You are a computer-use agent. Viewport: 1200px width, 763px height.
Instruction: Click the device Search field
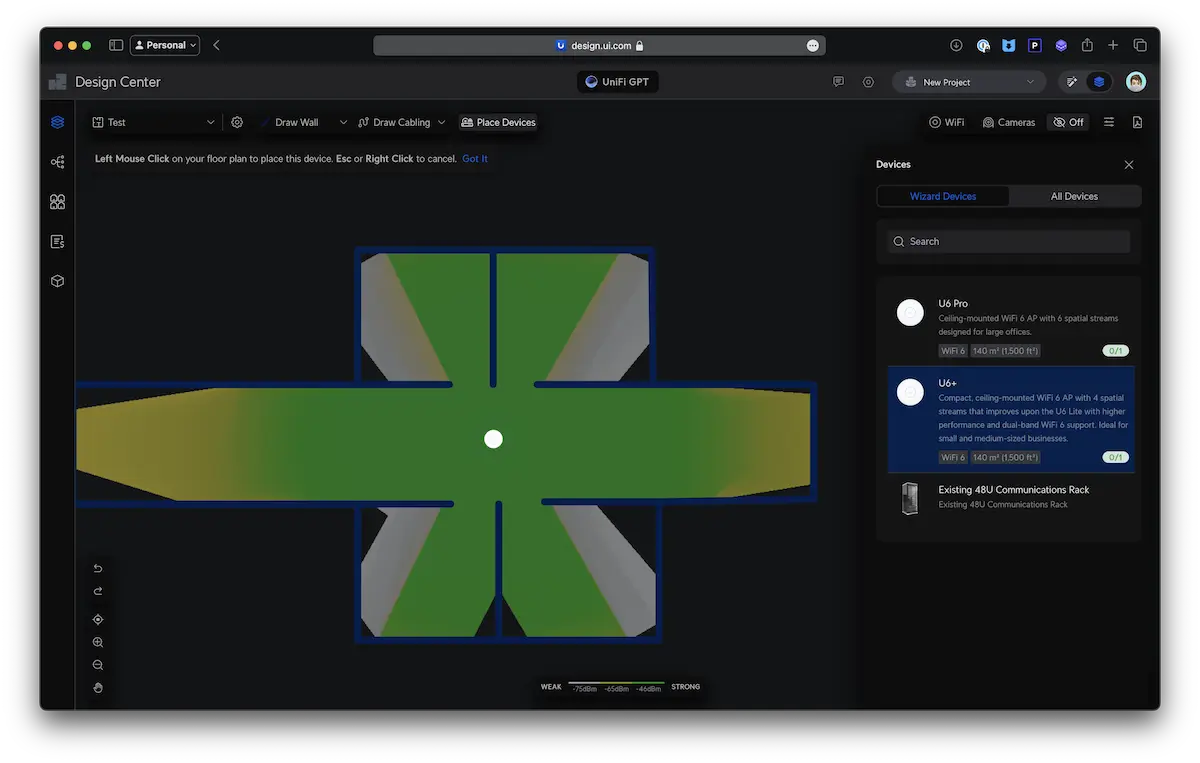pos(1008,241)
